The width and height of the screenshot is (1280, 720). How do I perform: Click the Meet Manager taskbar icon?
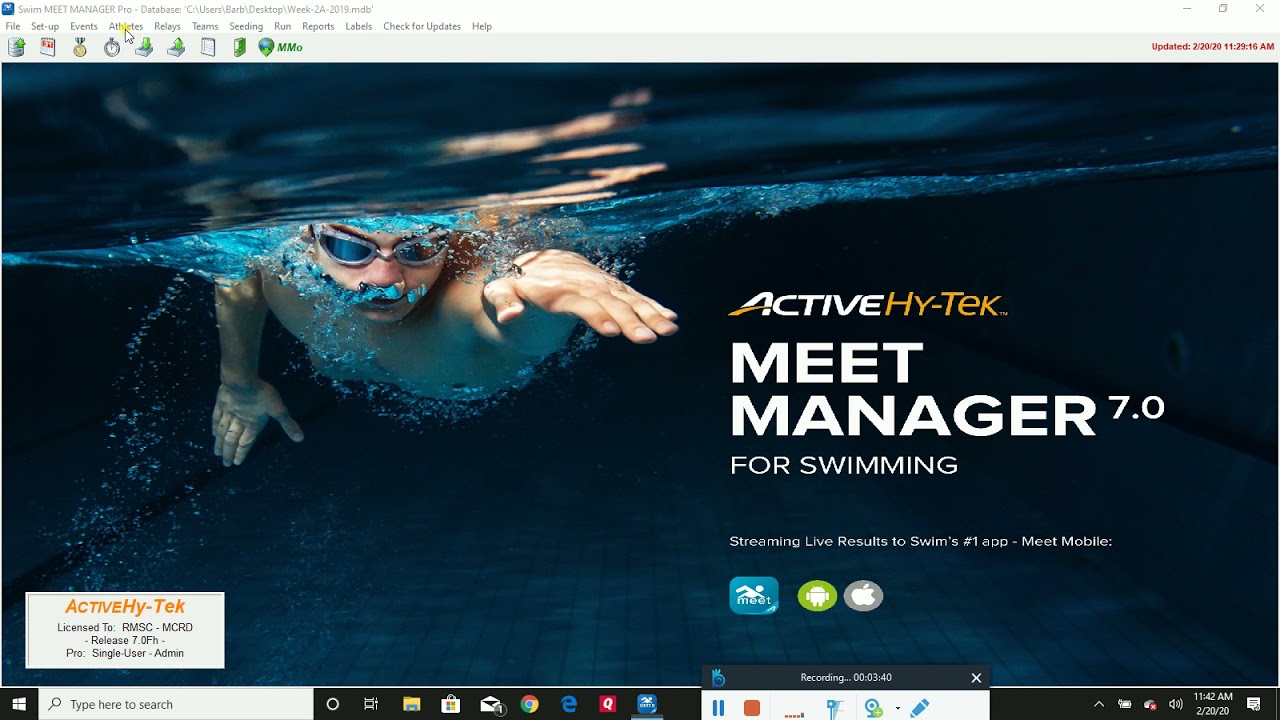647,704
